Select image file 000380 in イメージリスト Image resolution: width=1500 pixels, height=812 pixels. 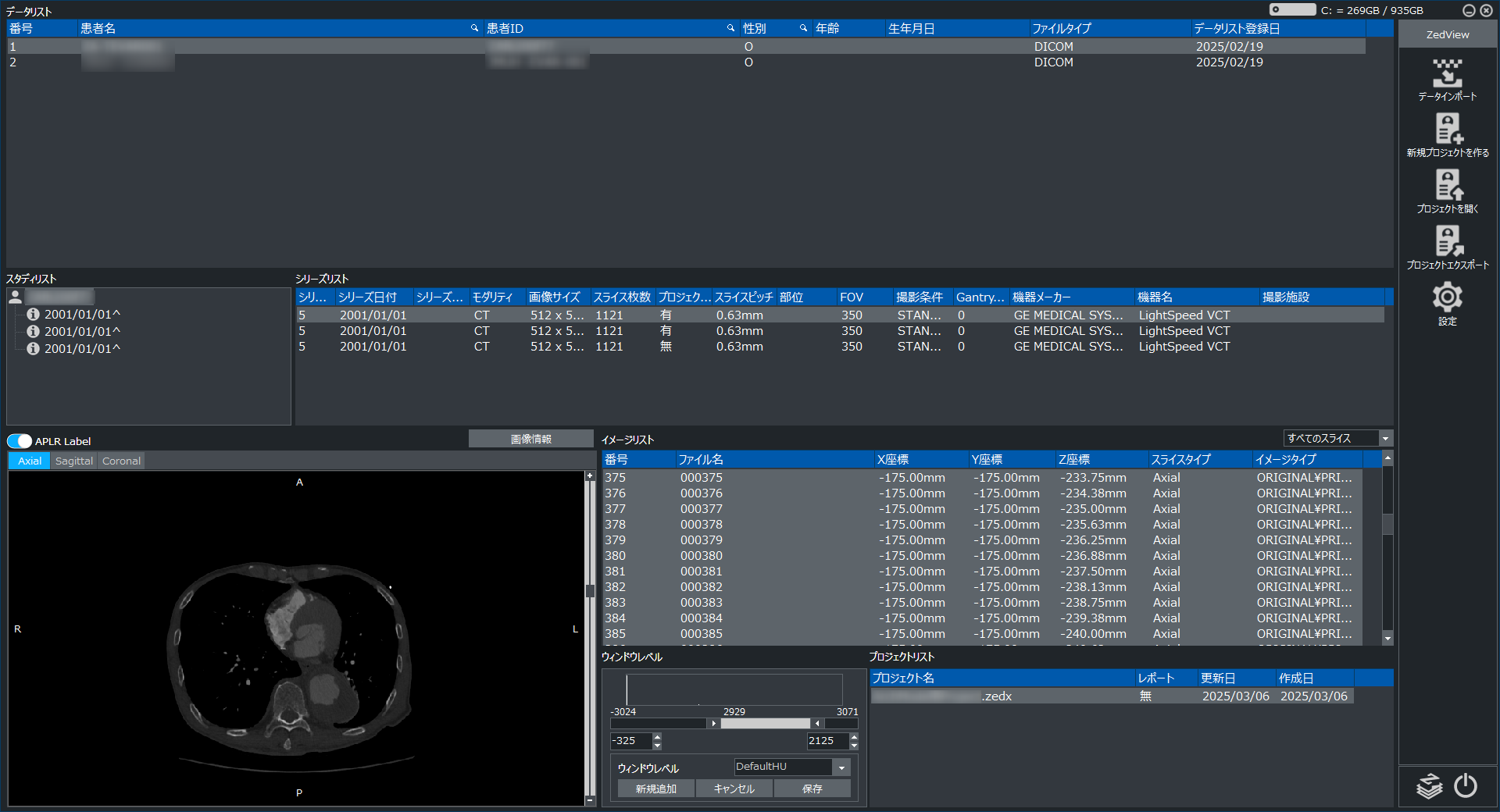pos(982,556)
